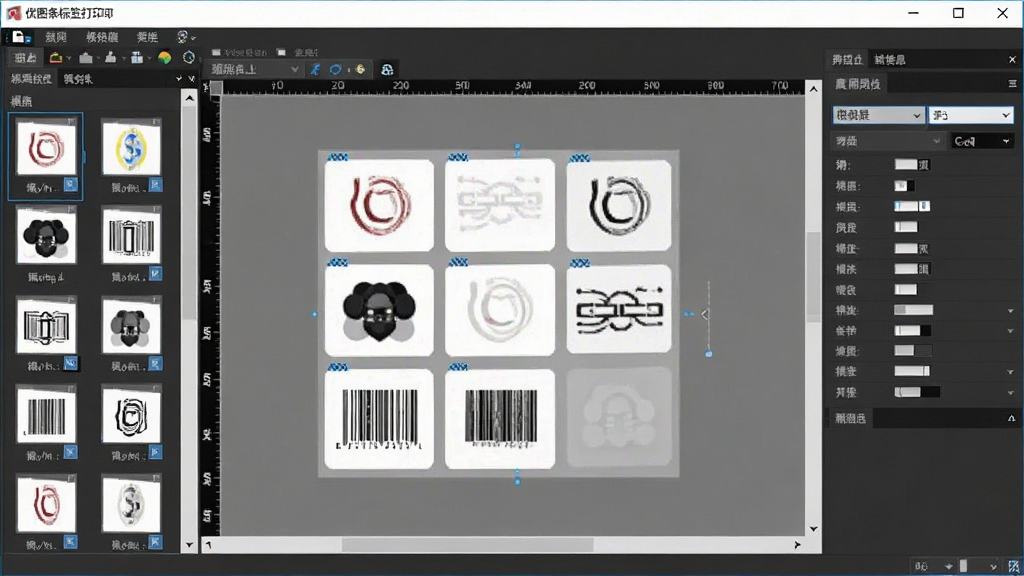Click the red and green toolbox toolbar icon
The image size is (1024, 576).
pyautogui.click(x=56, y=58)
